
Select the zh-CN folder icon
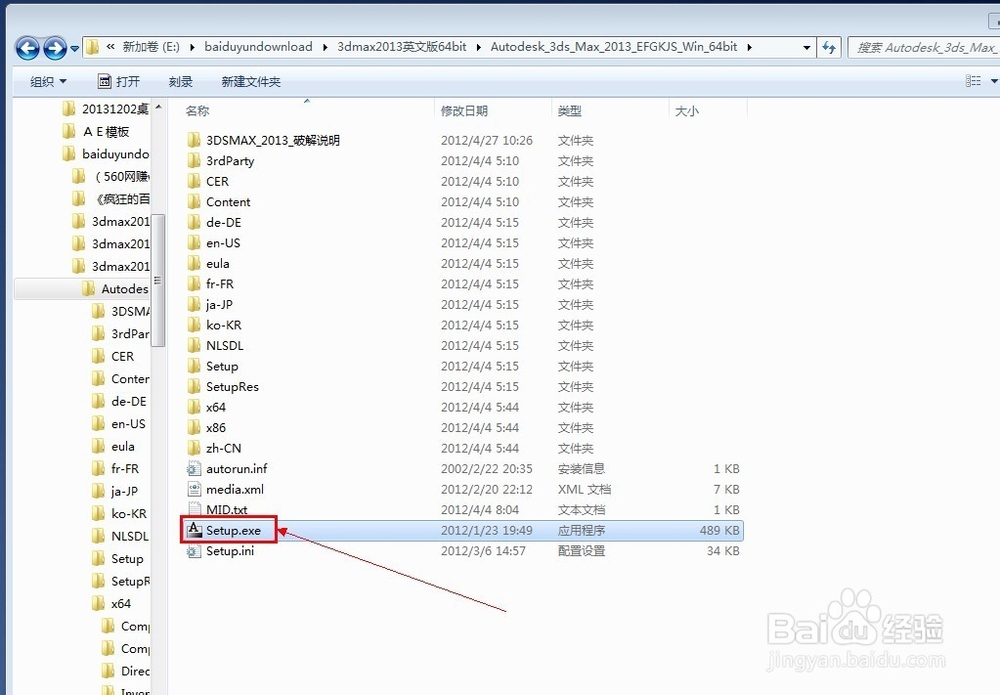[x=194, y=448]
